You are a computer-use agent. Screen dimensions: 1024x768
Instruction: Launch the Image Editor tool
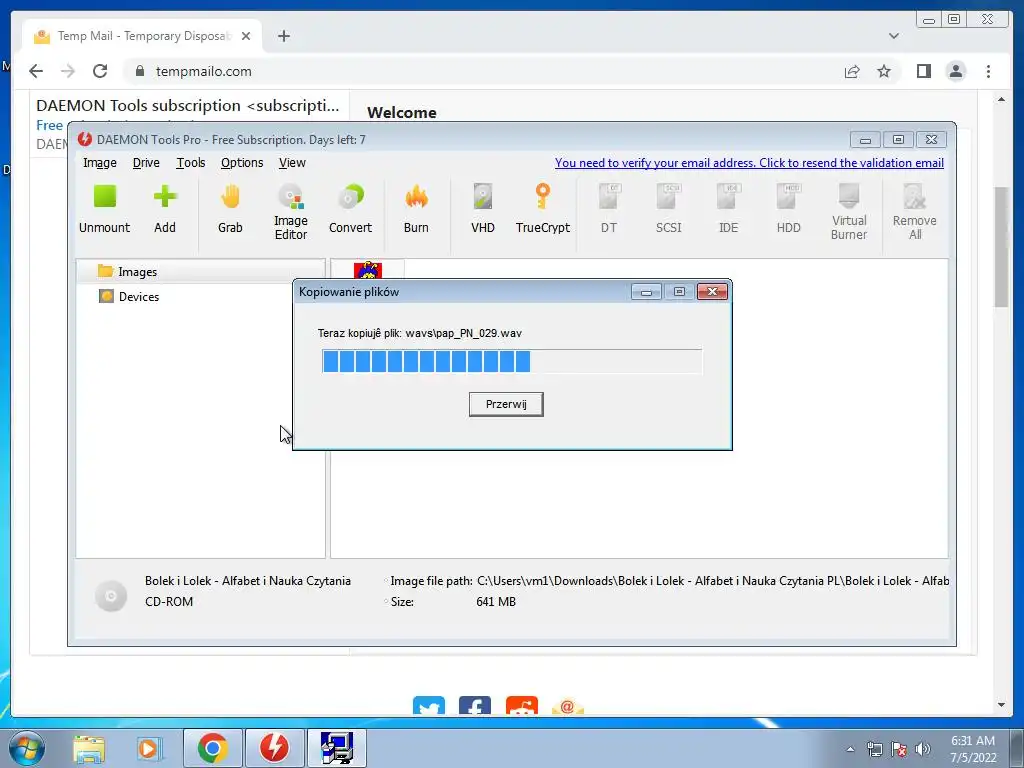[x=291, y=212]
